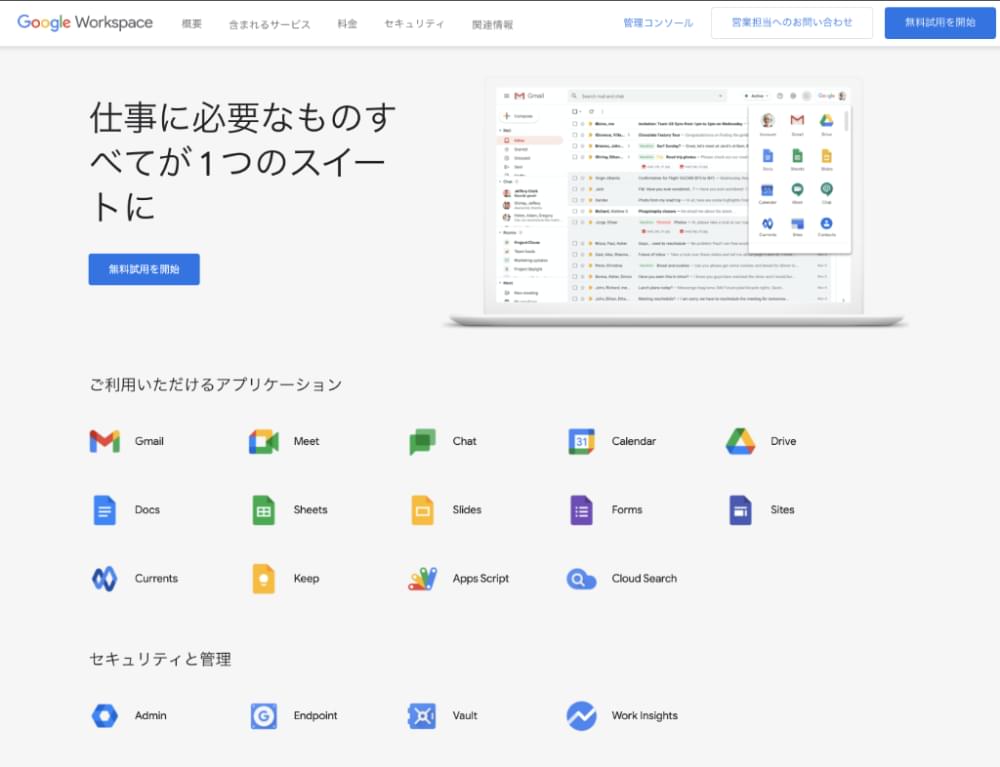Click the Cloud Search icon
Viewport: 1000px width, 767px height.
pos(582,579)
